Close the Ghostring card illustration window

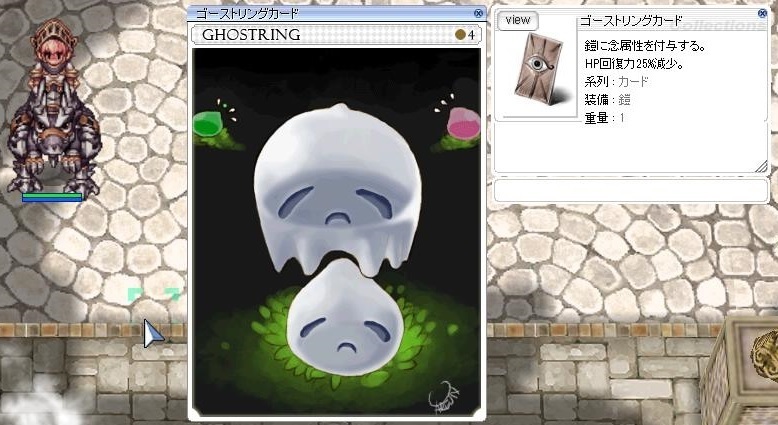(x=478, y=14)
